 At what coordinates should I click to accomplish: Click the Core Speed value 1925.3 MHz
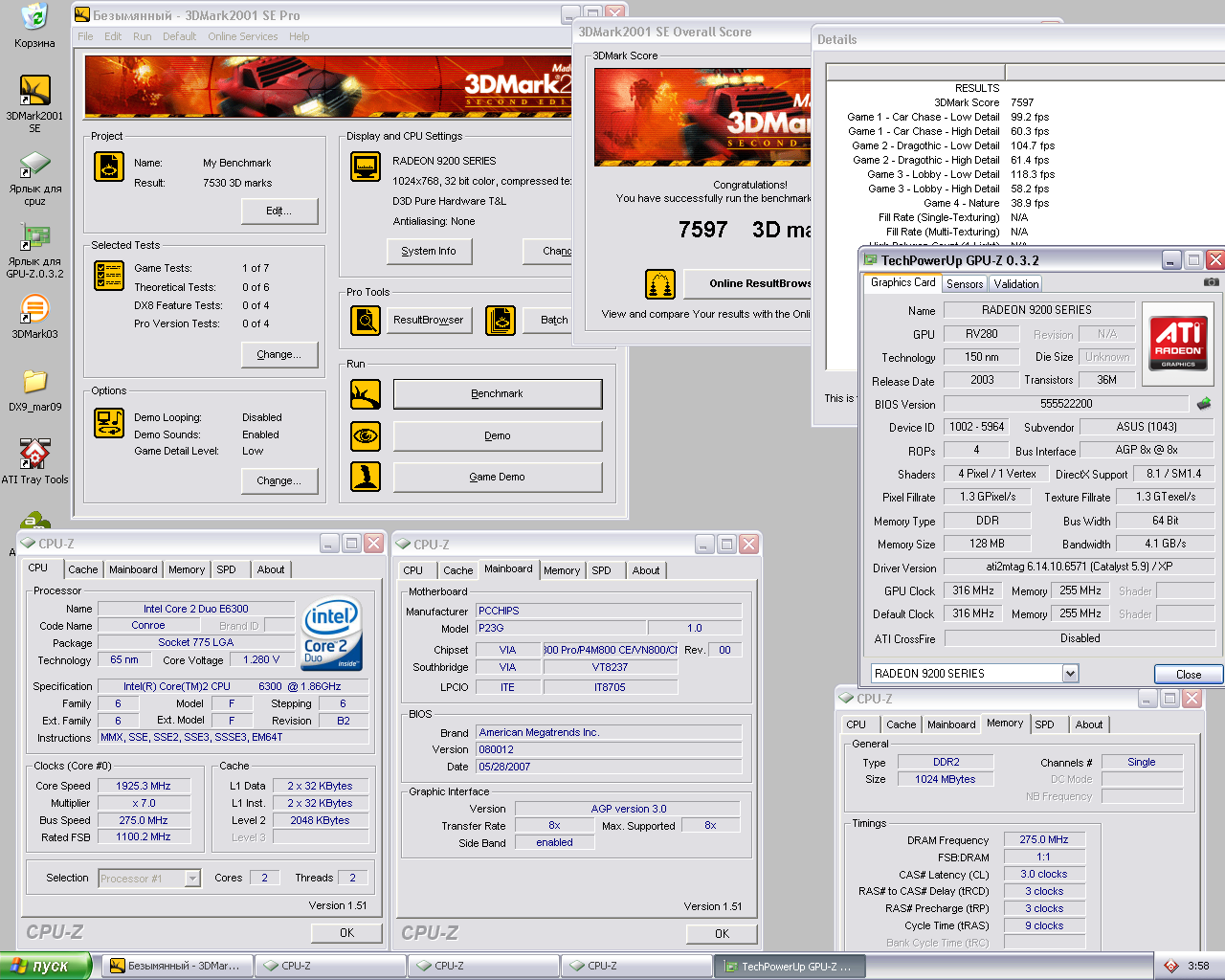(144, 786)
